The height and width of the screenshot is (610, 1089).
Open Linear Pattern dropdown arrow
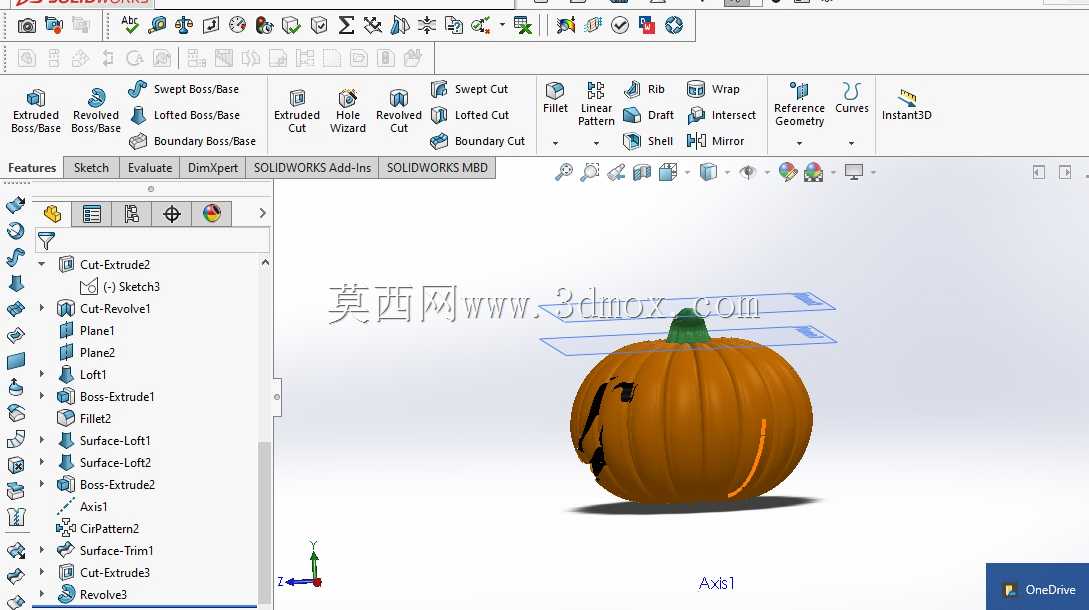[596, 143]
